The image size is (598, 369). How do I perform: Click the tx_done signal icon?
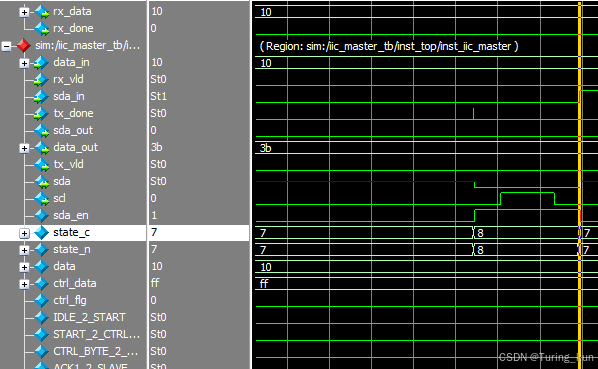pos(42,114)
